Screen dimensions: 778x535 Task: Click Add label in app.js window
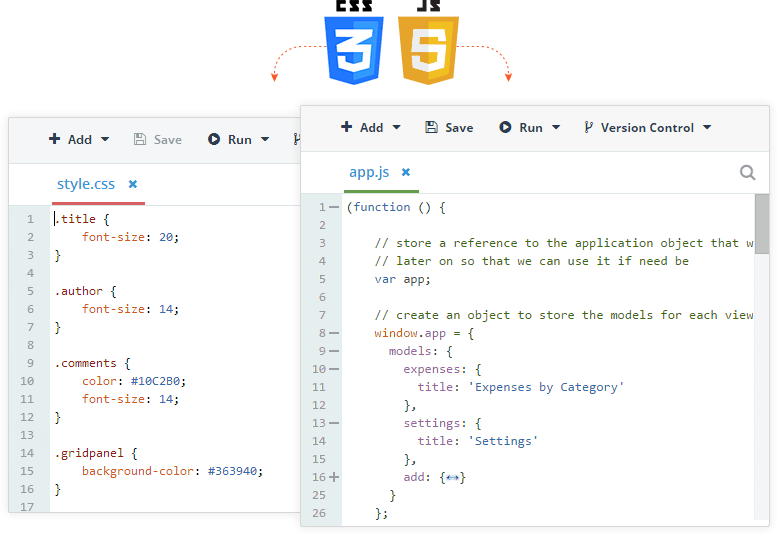pyautogui.click(x=372, y=128)
